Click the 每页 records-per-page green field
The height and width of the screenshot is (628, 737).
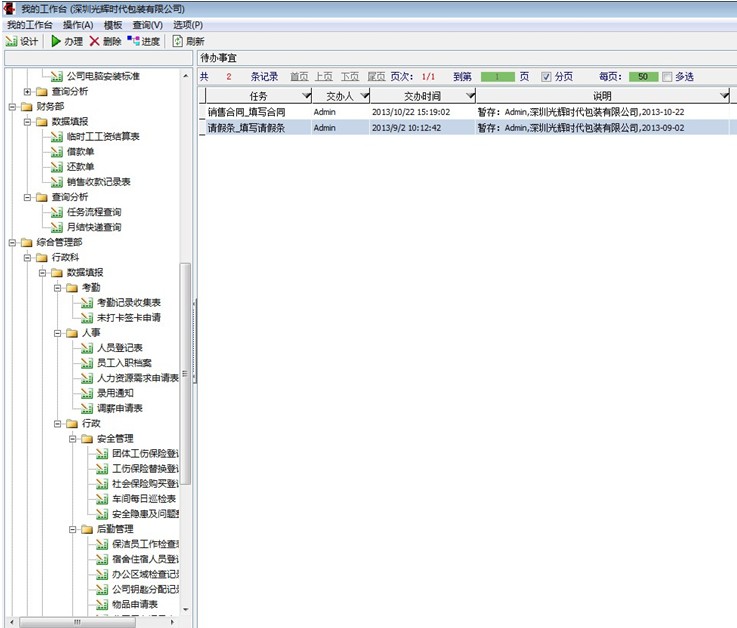[x=643, y=76]
